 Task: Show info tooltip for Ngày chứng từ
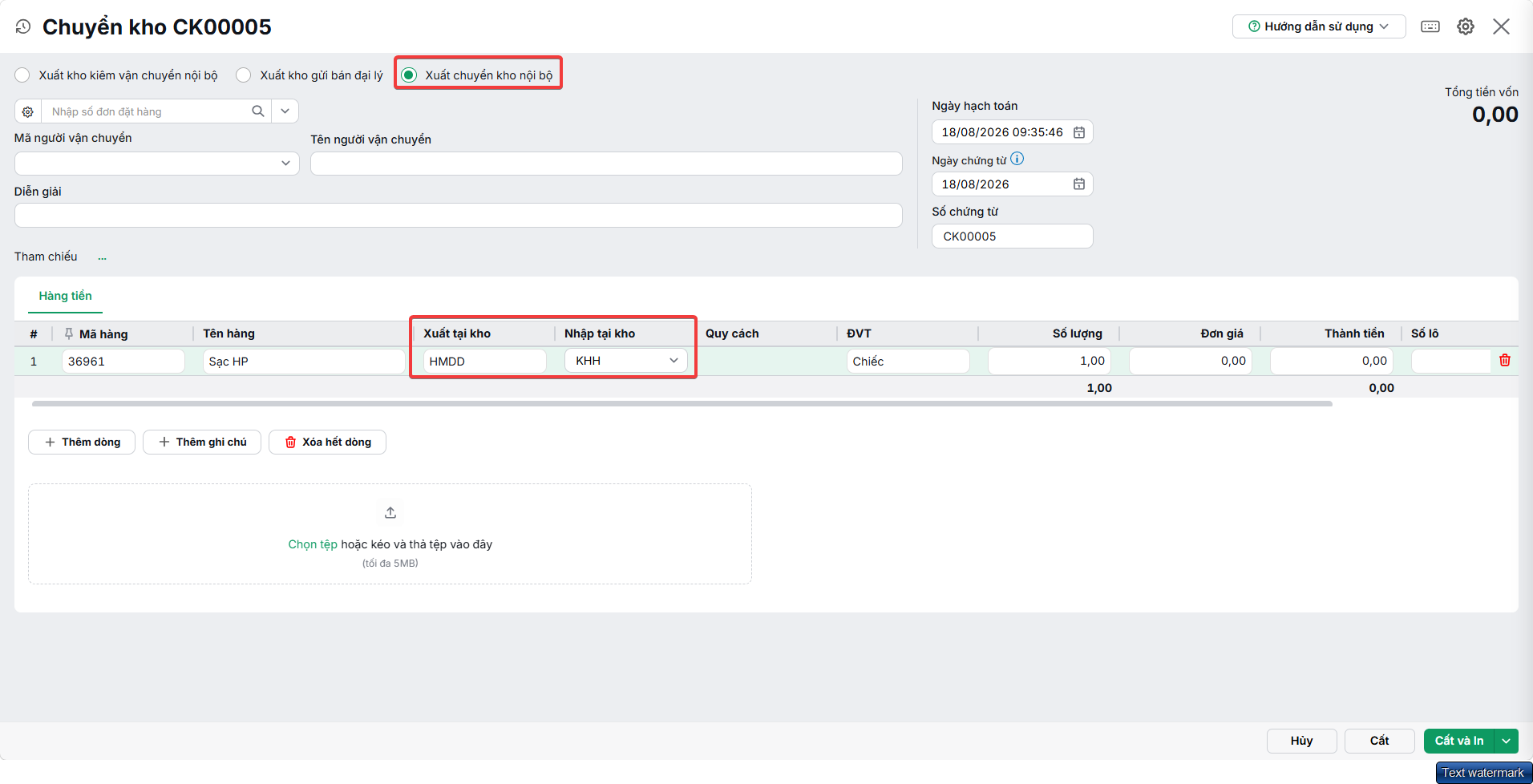(x=1017, y=159)
